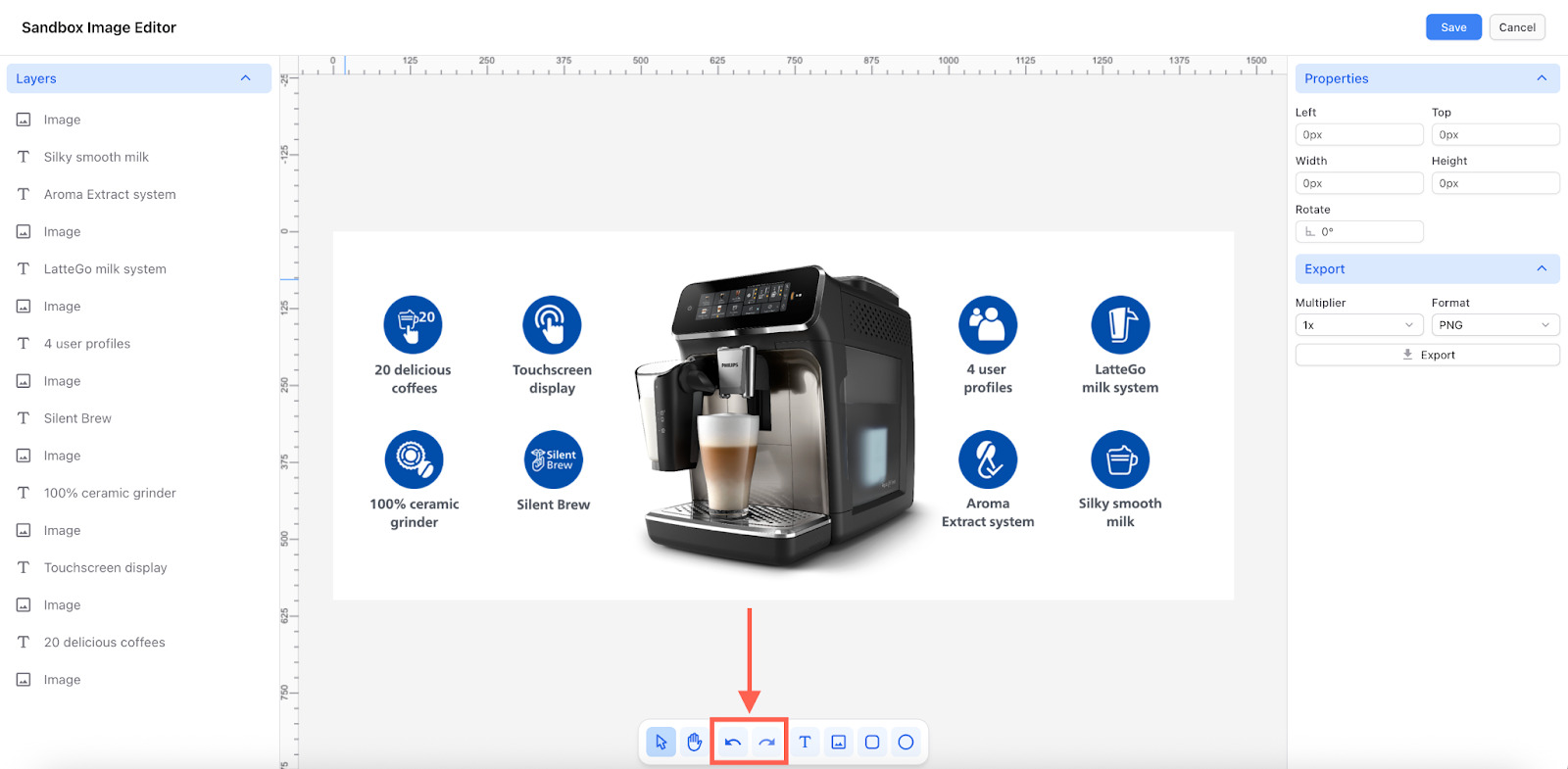Click the Export button
1568x769 pixels.
click(1427, 355)
